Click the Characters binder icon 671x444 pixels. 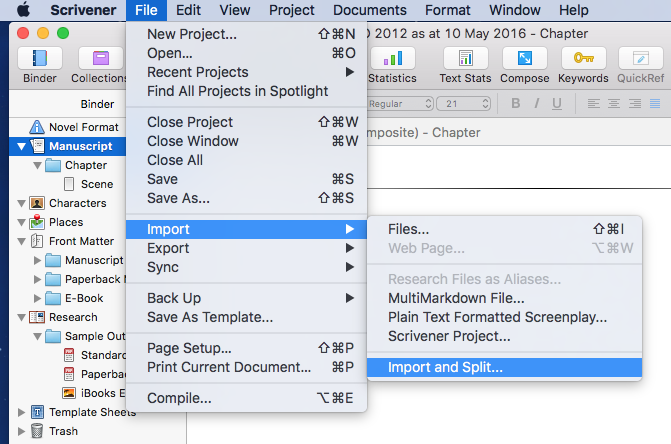tap(37, 203)
